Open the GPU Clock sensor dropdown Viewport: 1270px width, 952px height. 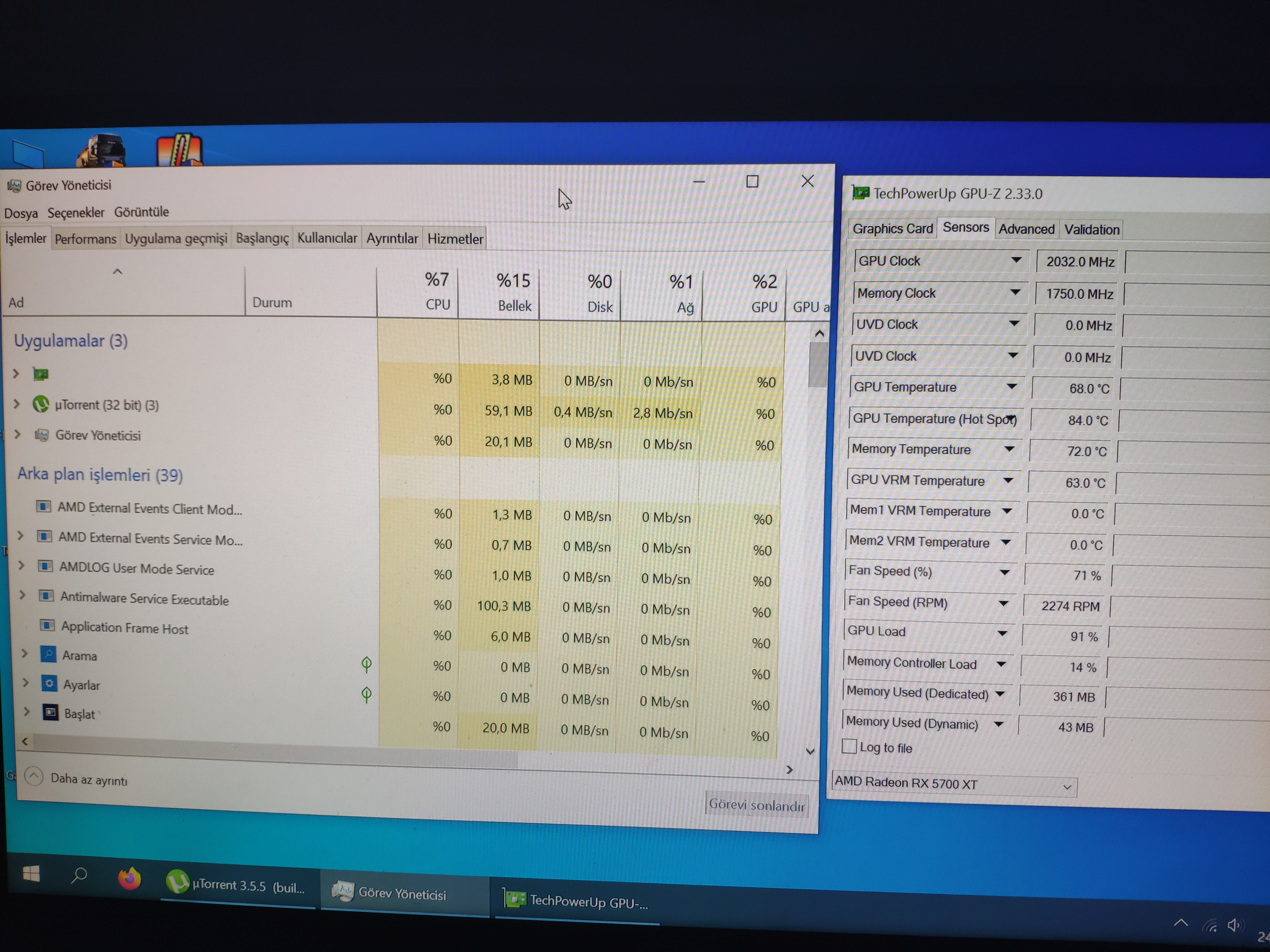click(1016, 260)
